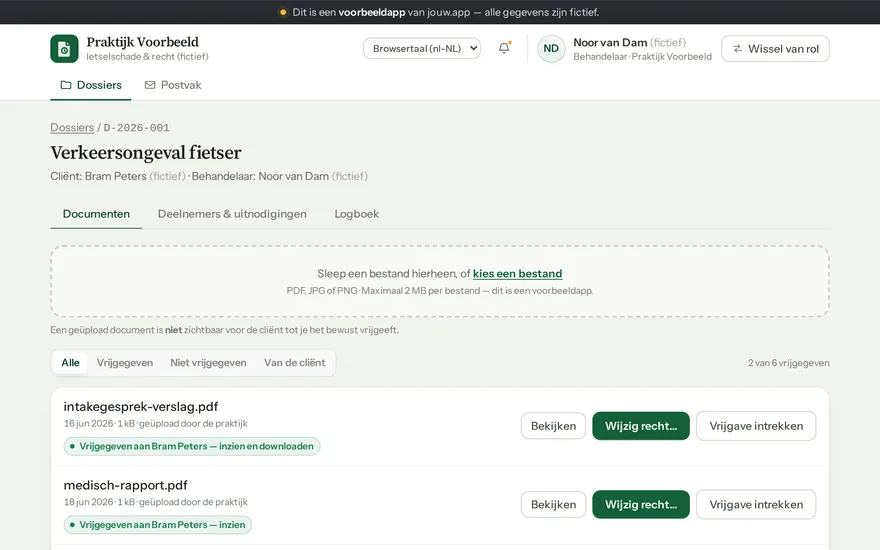Open notifications bell icon
Image resolution: width=880 pixels, height=550 pixels.
pyautogui.click(x=504, y=48)
